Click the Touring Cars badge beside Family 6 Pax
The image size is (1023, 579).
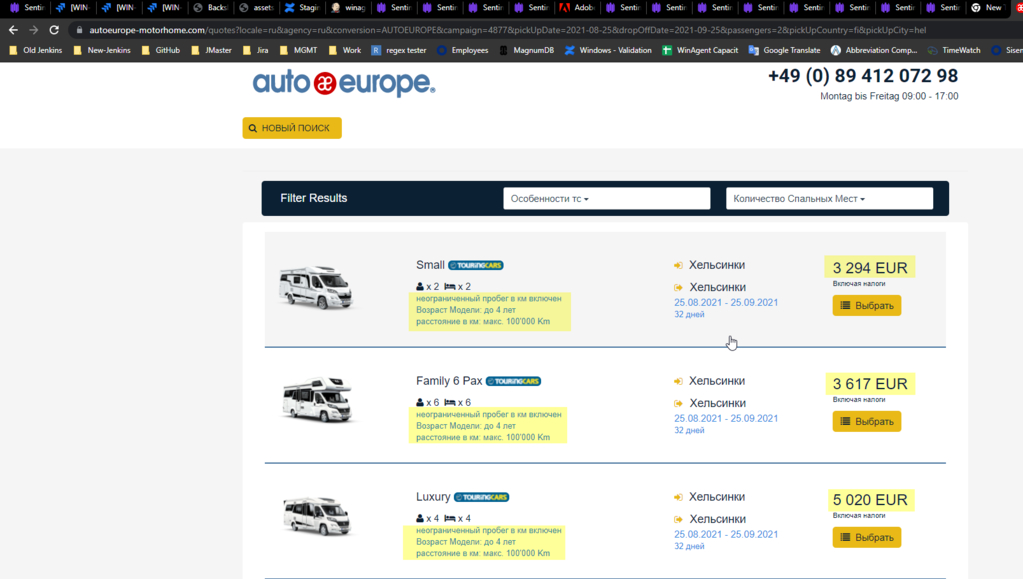[513, 381]
